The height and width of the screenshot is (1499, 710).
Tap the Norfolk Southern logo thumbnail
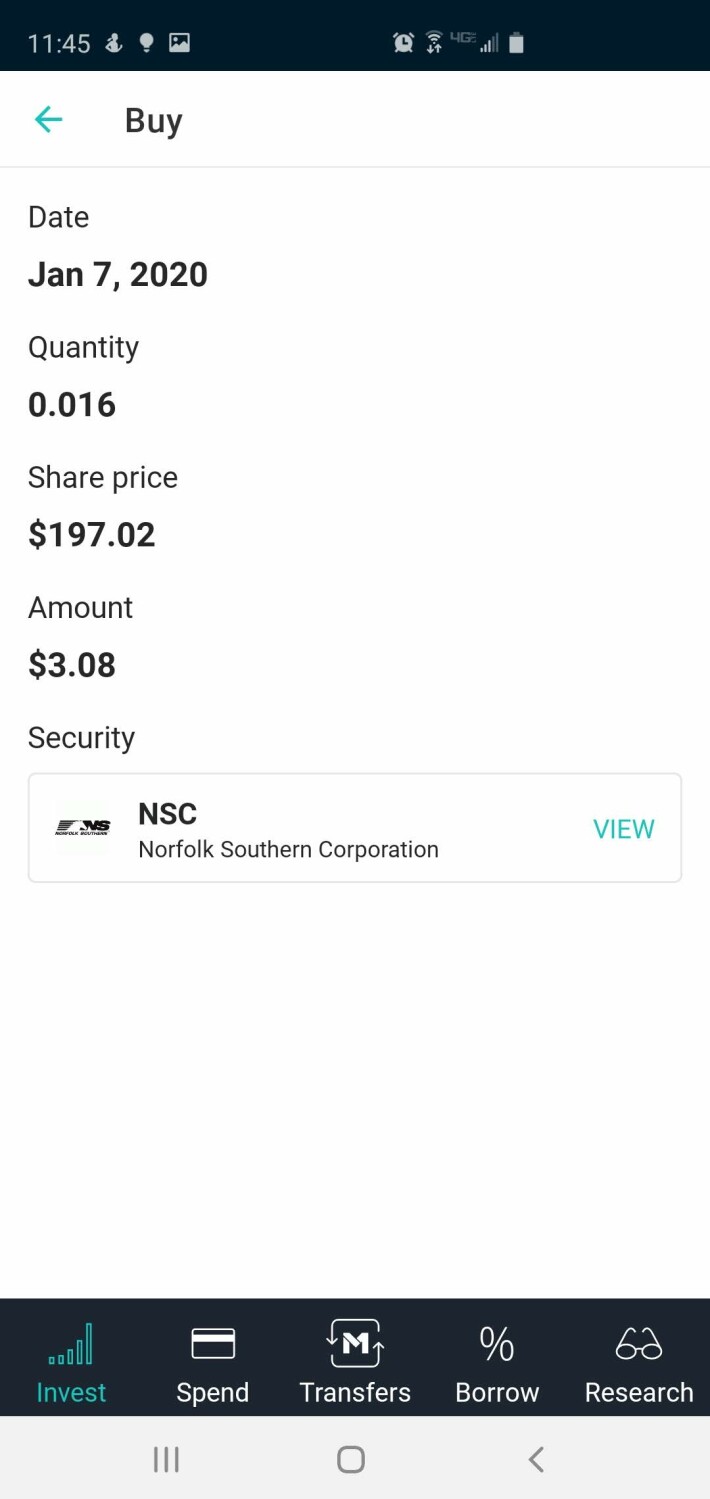83,827
